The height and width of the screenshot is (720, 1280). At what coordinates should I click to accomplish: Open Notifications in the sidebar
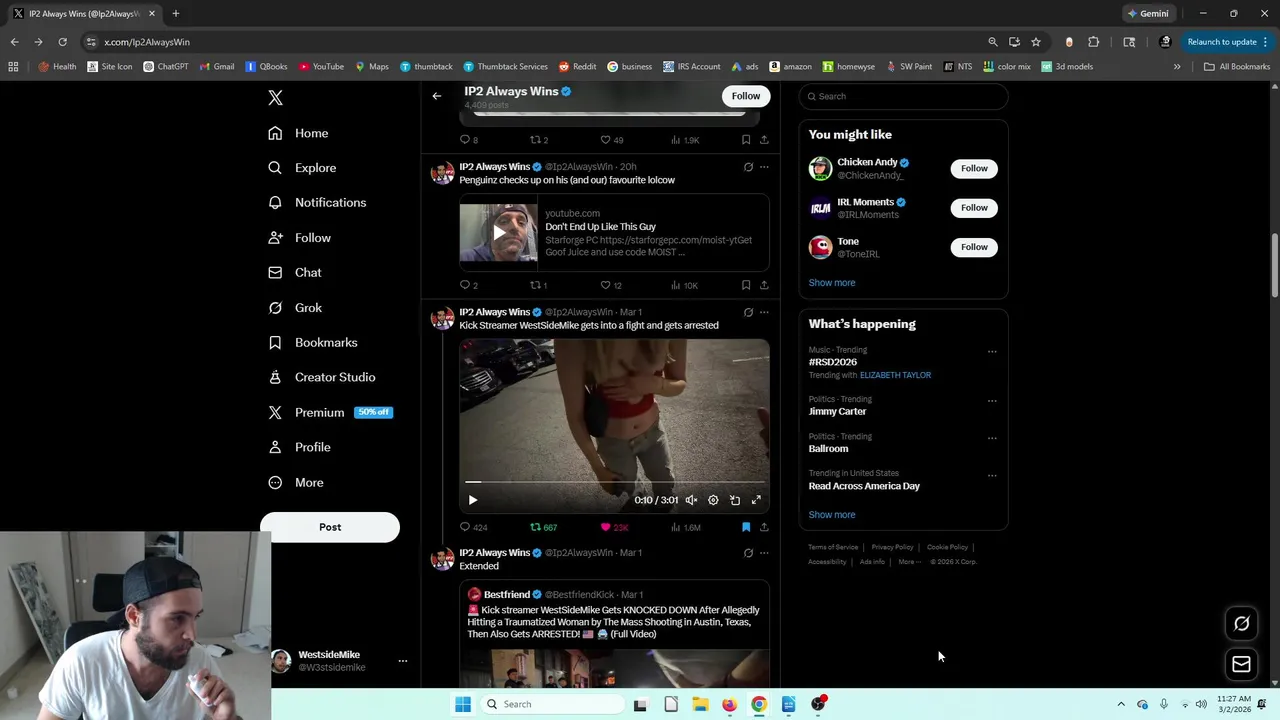(317, 203)
